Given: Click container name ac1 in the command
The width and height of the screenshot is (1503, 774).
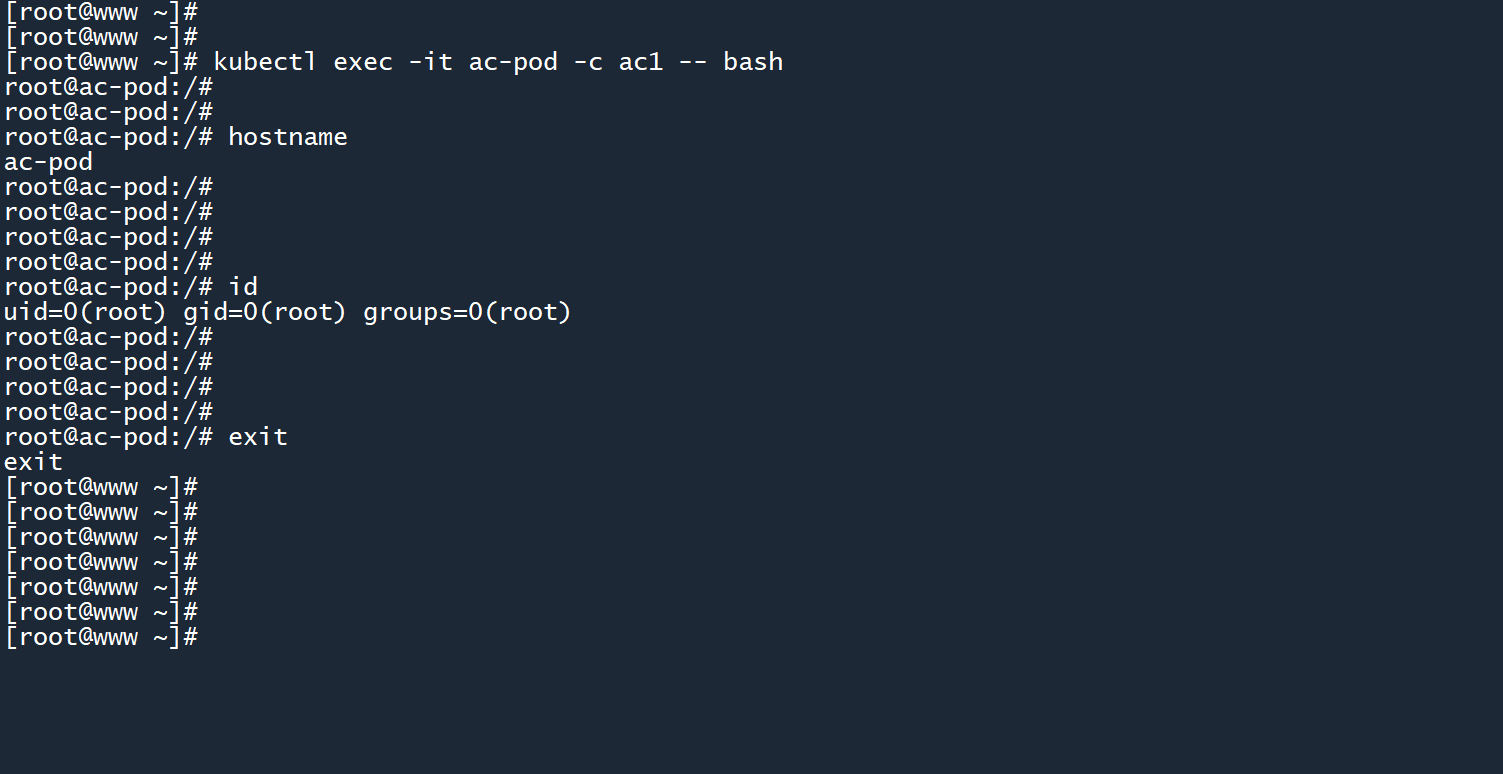Looking at the screenshot, I should click(640, 62).
